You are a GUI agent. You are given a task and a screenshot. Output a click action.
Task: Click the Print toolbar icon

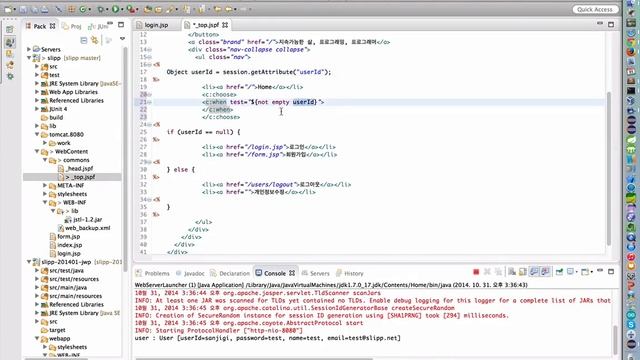click(x=44, y=9)
